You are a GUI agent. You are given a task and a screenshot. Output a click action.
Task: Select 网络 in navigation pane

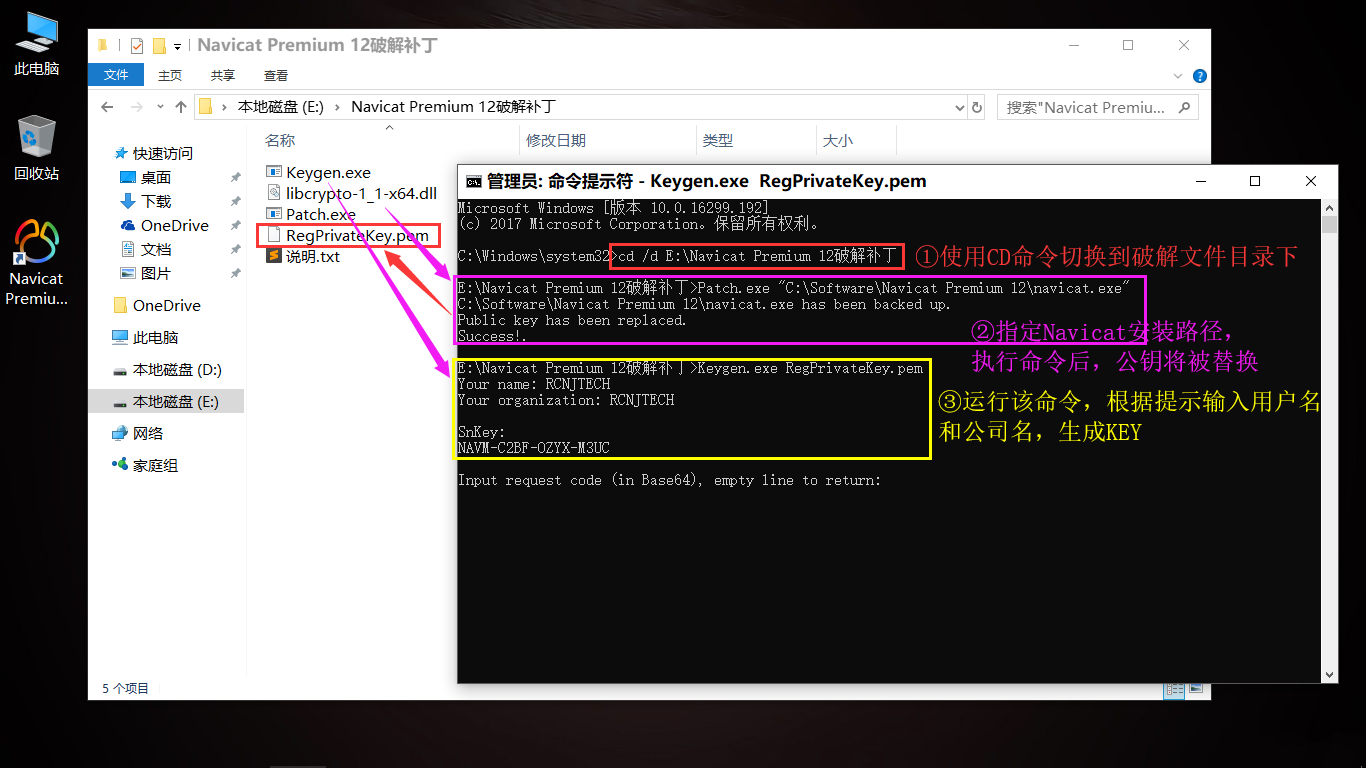pyautogui.click(x=148, y=433)
